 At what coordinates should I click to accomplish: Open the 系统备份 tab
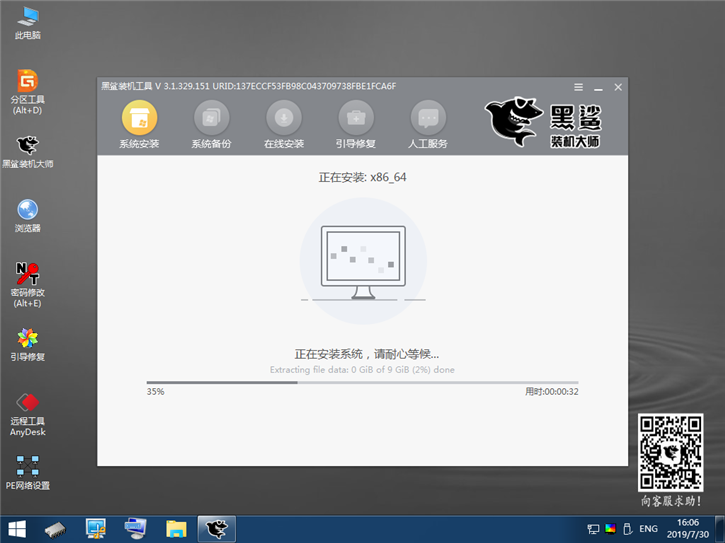coord(211,118)
